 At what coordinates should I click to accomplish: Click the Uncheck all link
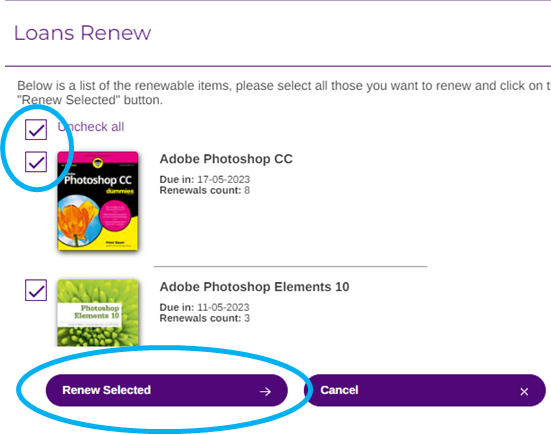click(x=91, y=127)
